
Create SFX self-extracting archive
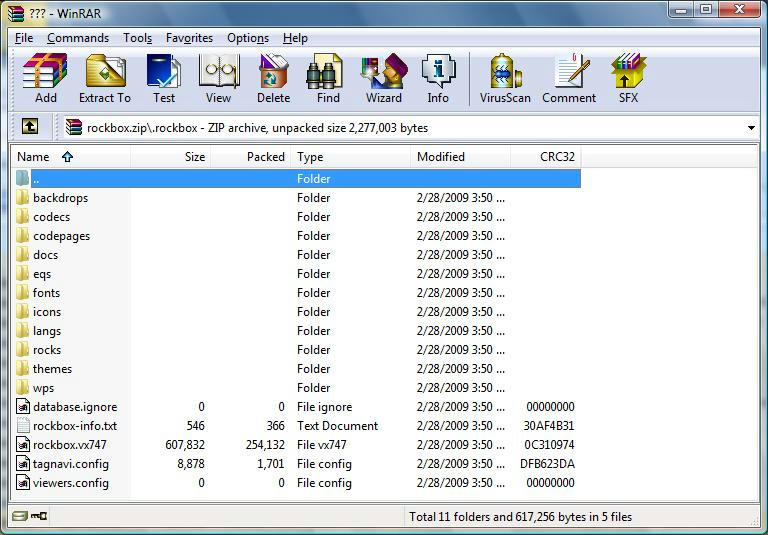pyautogui.click(x=628, y=78)
